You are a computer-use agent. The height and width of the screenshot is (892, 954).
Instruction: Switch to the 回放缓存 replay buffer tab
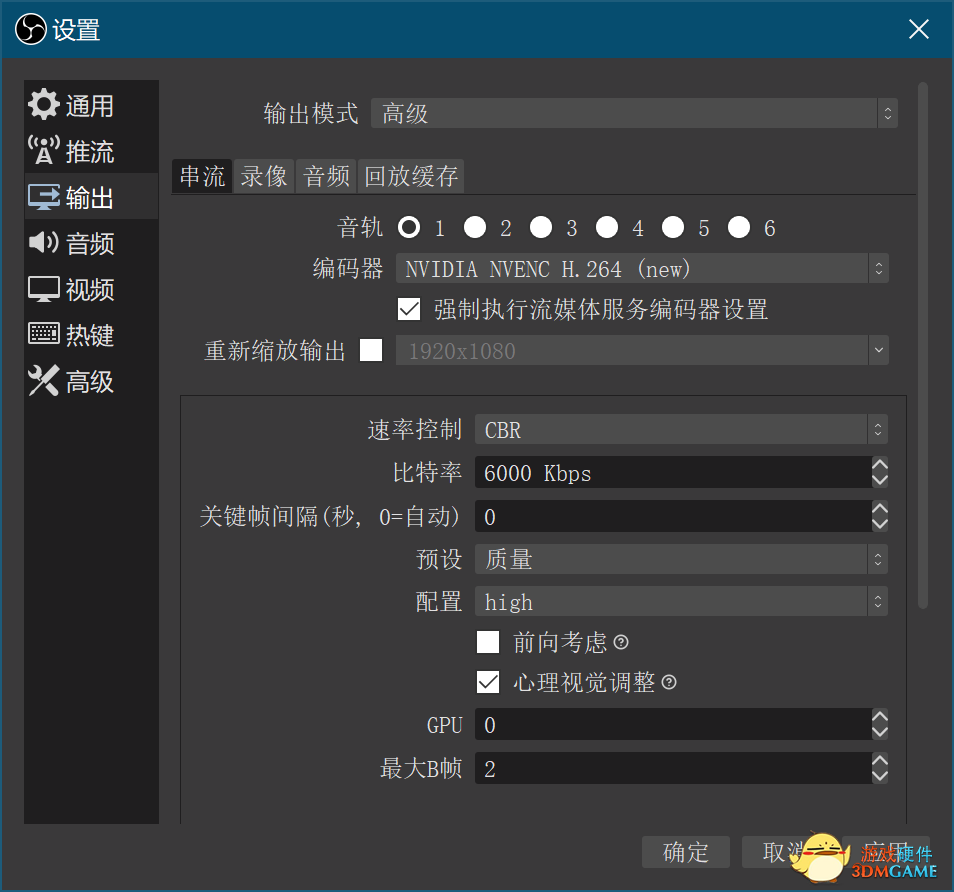(x=411, y=177)
